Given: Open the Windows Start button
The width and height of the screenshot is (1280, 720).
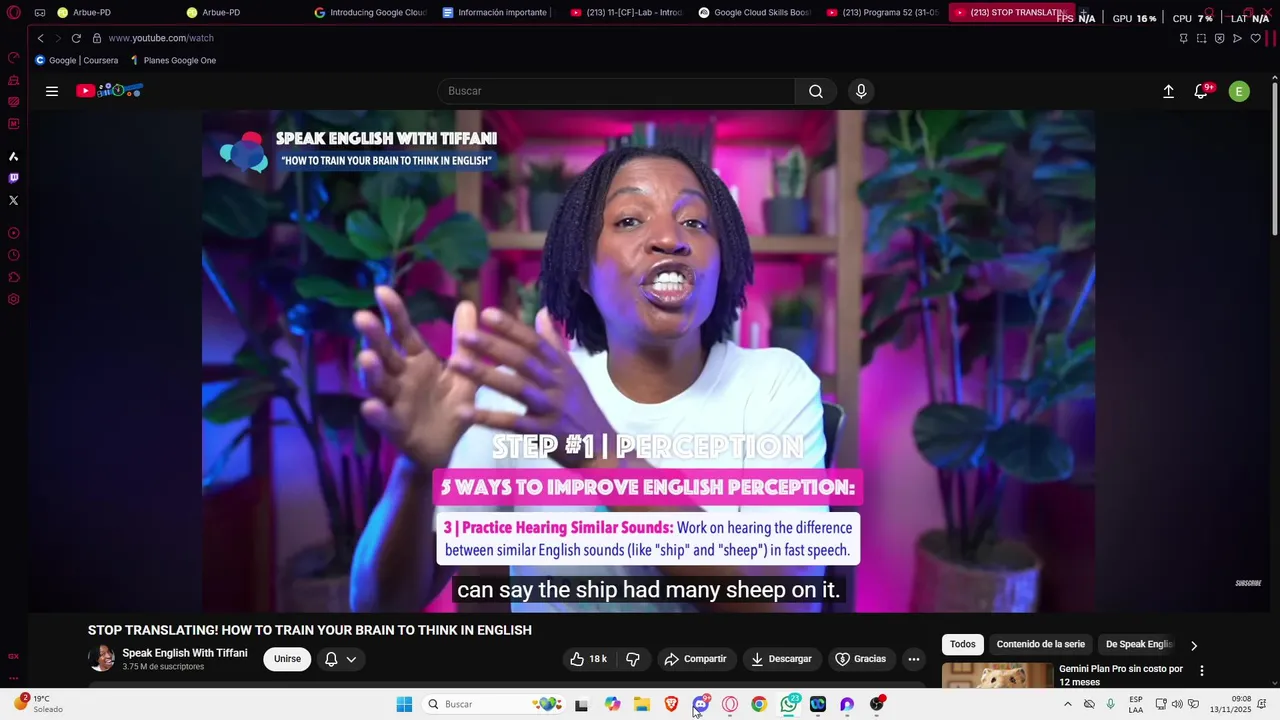Looking at the screenshot, I should [x=404, y=704].
